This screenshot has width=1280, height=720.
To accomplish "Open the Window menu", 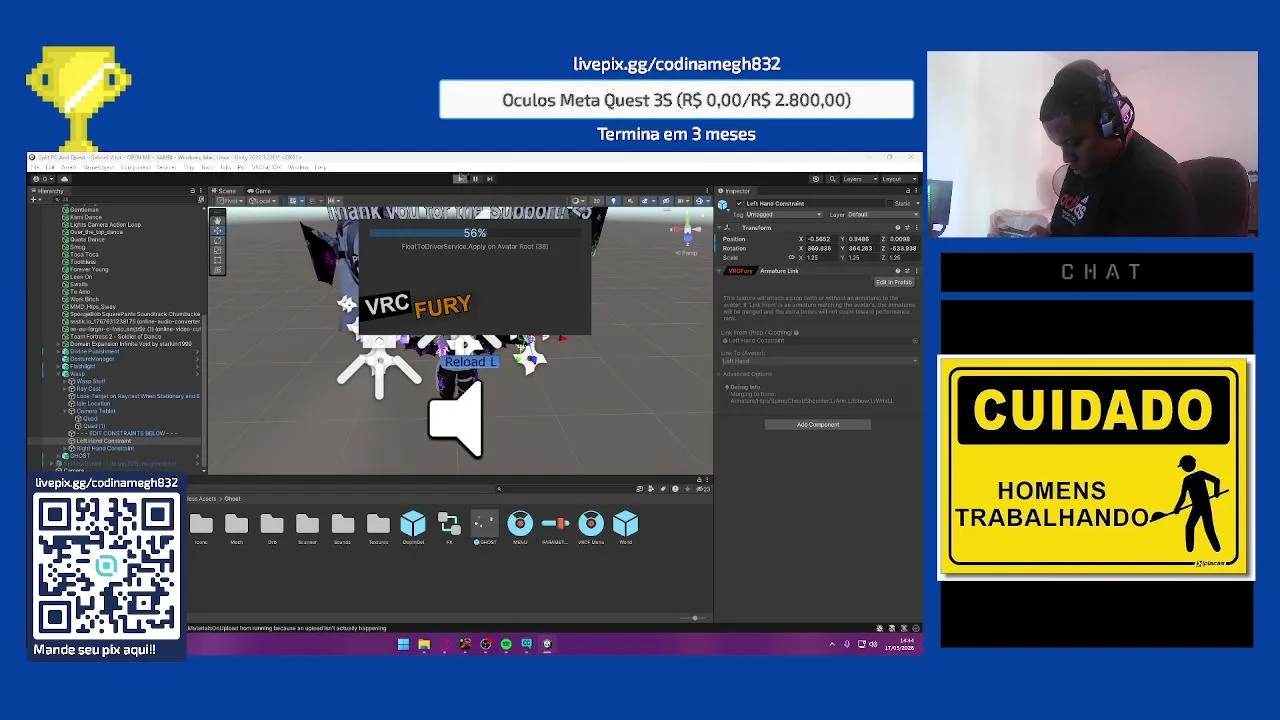I will click(x=298, y=167).
